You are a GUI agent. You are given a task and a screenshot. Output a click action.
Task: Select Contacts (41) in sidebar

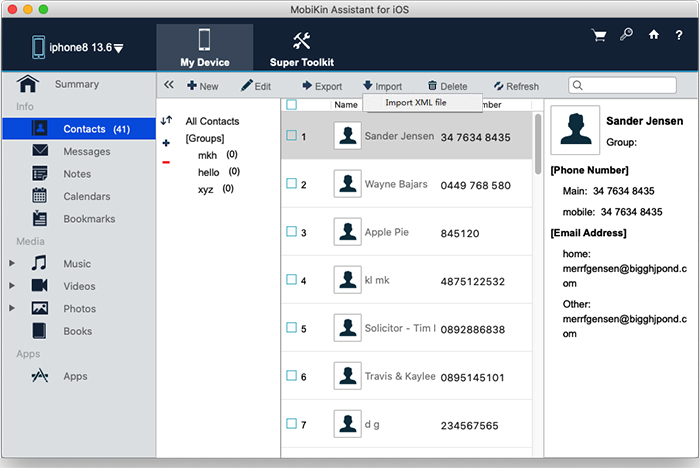pyautogui.click(x=79, y=129)
